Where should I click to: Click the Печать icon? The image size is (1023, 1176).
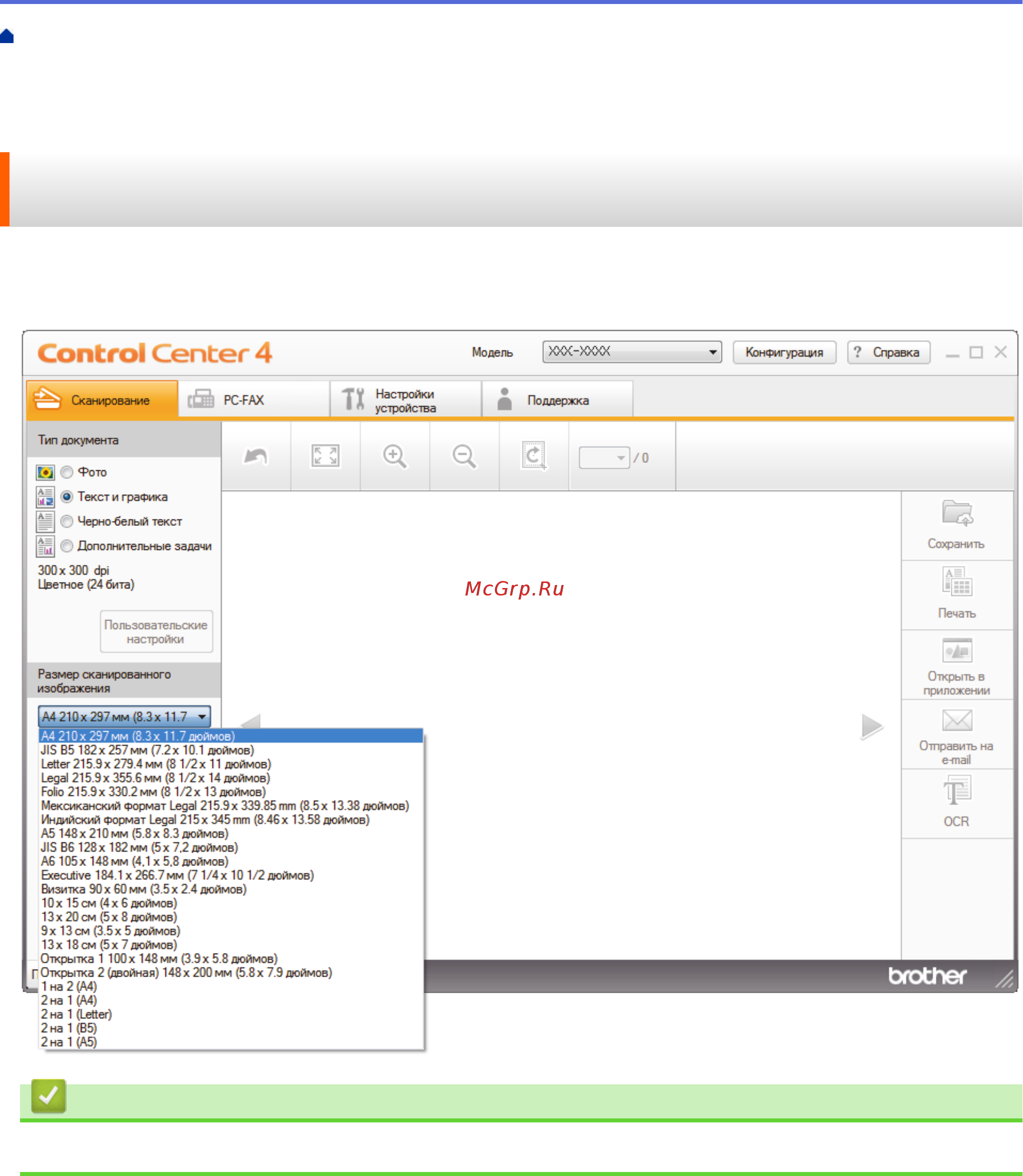click(957, 581)
